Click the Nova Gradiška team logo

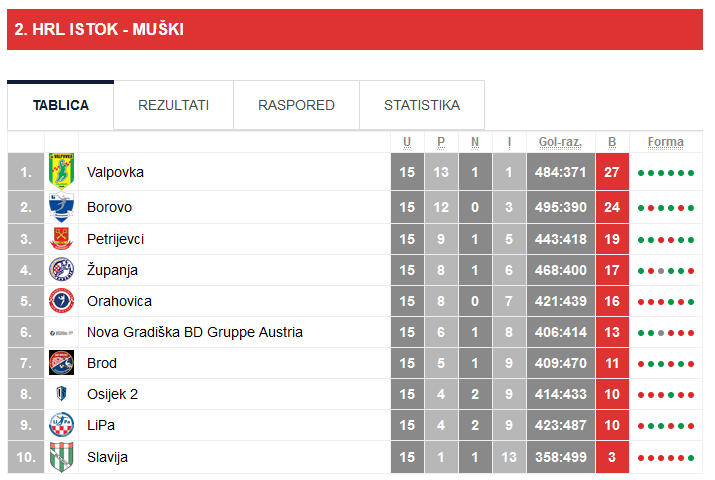click(61, 332)
